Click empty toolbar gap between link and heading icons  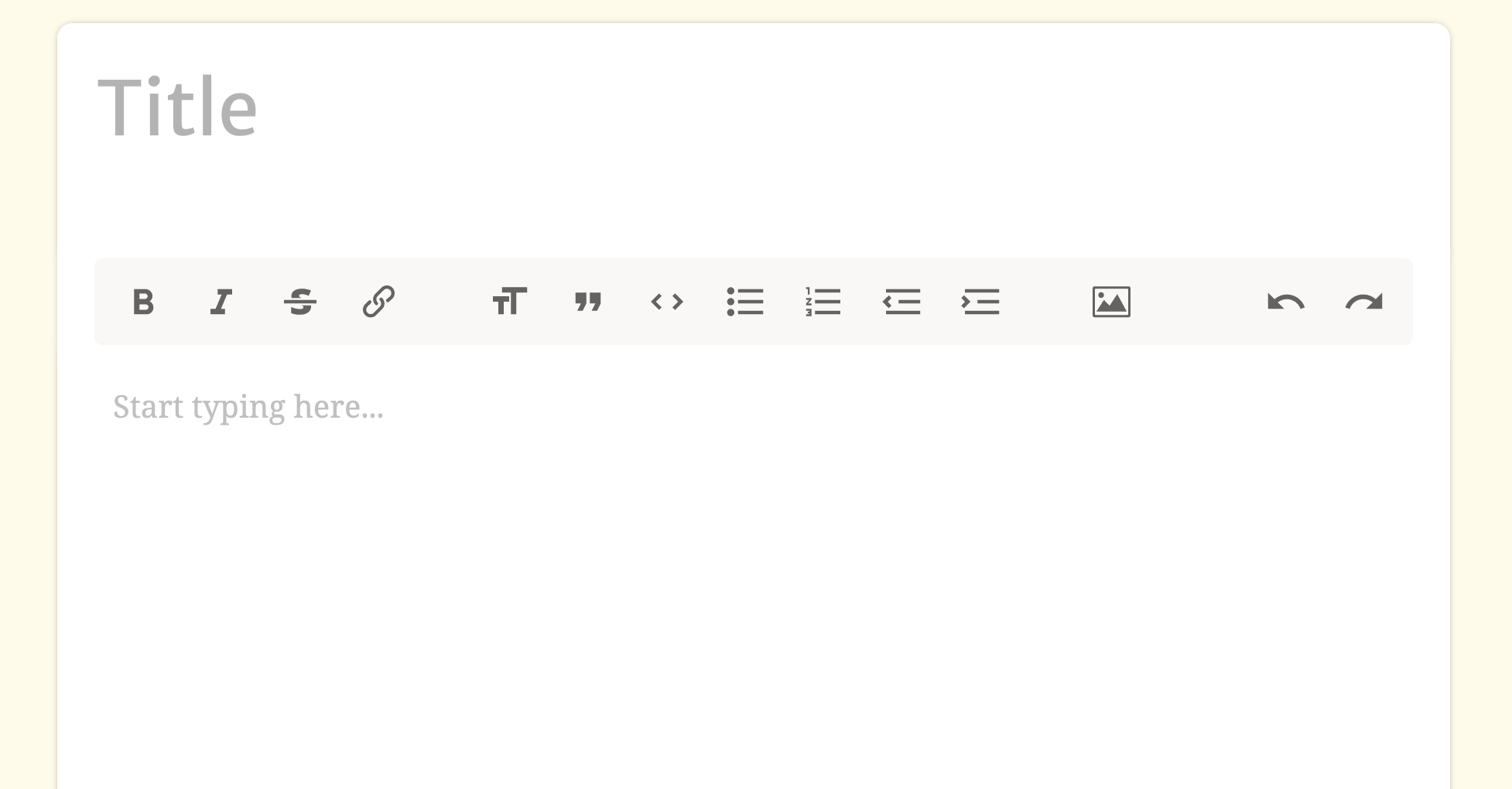(x=443, y=302)
